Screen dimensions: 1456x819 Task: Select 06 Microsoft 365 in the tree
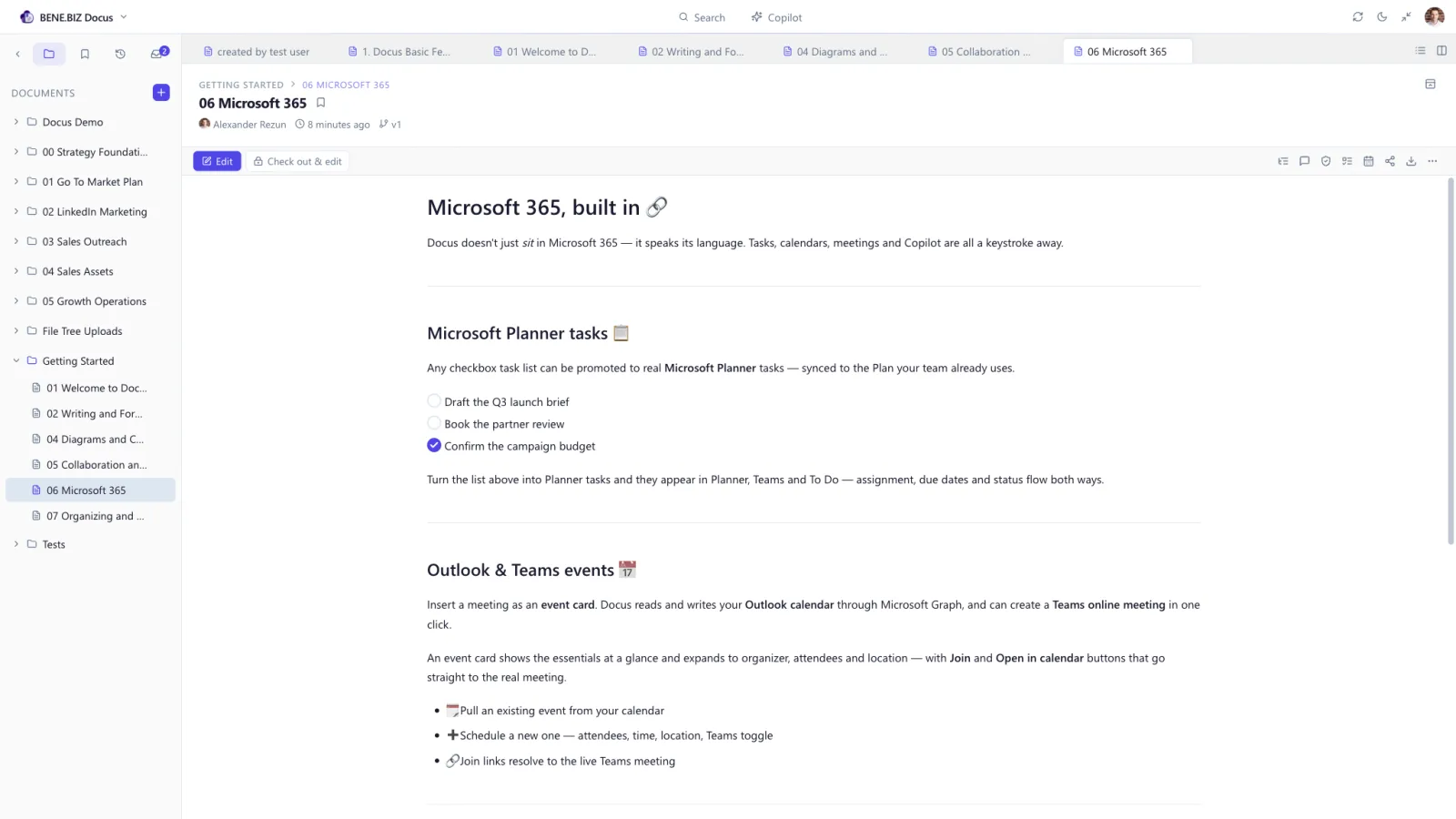coord(90,490)
